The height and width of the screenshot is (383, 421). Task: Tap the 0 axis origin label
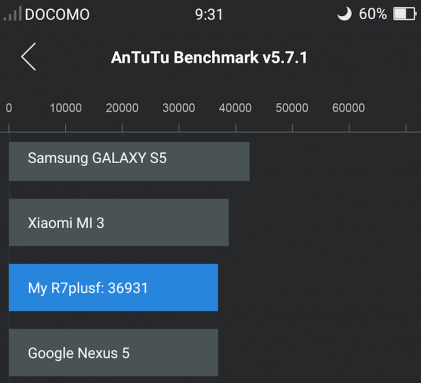[x=9, y=108]
